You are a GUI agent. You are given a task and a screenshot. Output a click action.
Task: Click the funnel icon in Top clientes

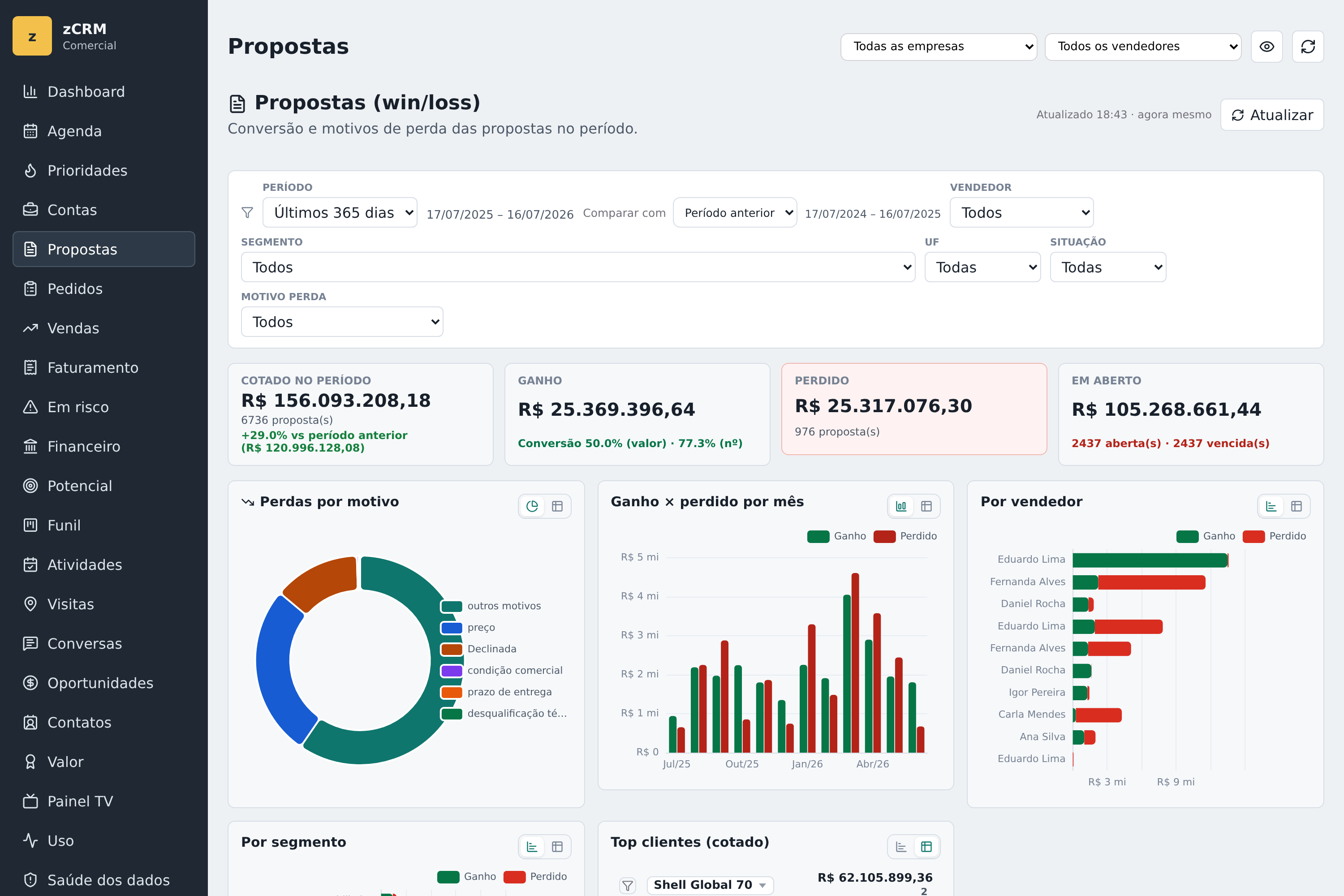(628, 885)
